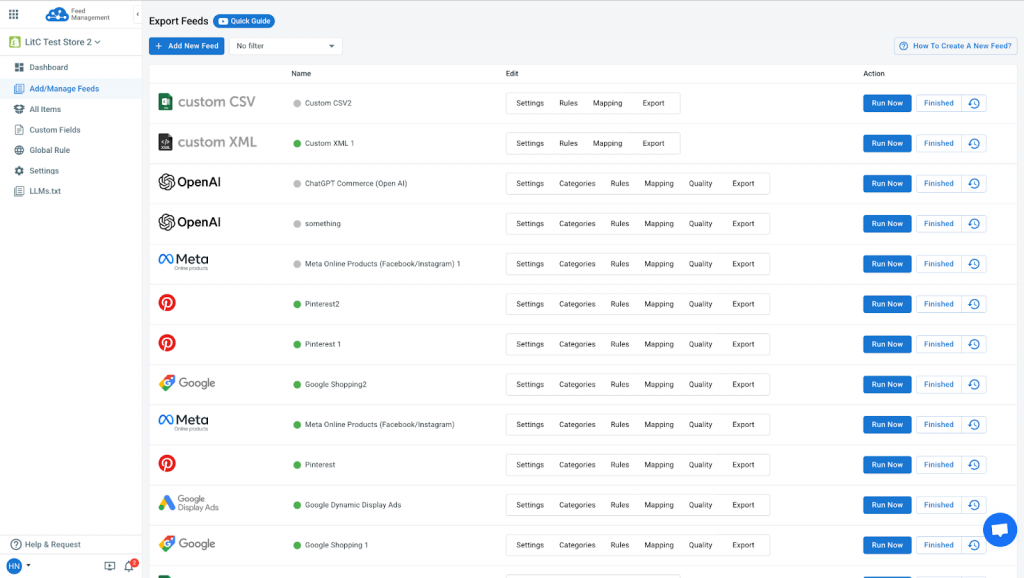
Task: Click the Google Display Ads logo
Action: tap(188, 504)
